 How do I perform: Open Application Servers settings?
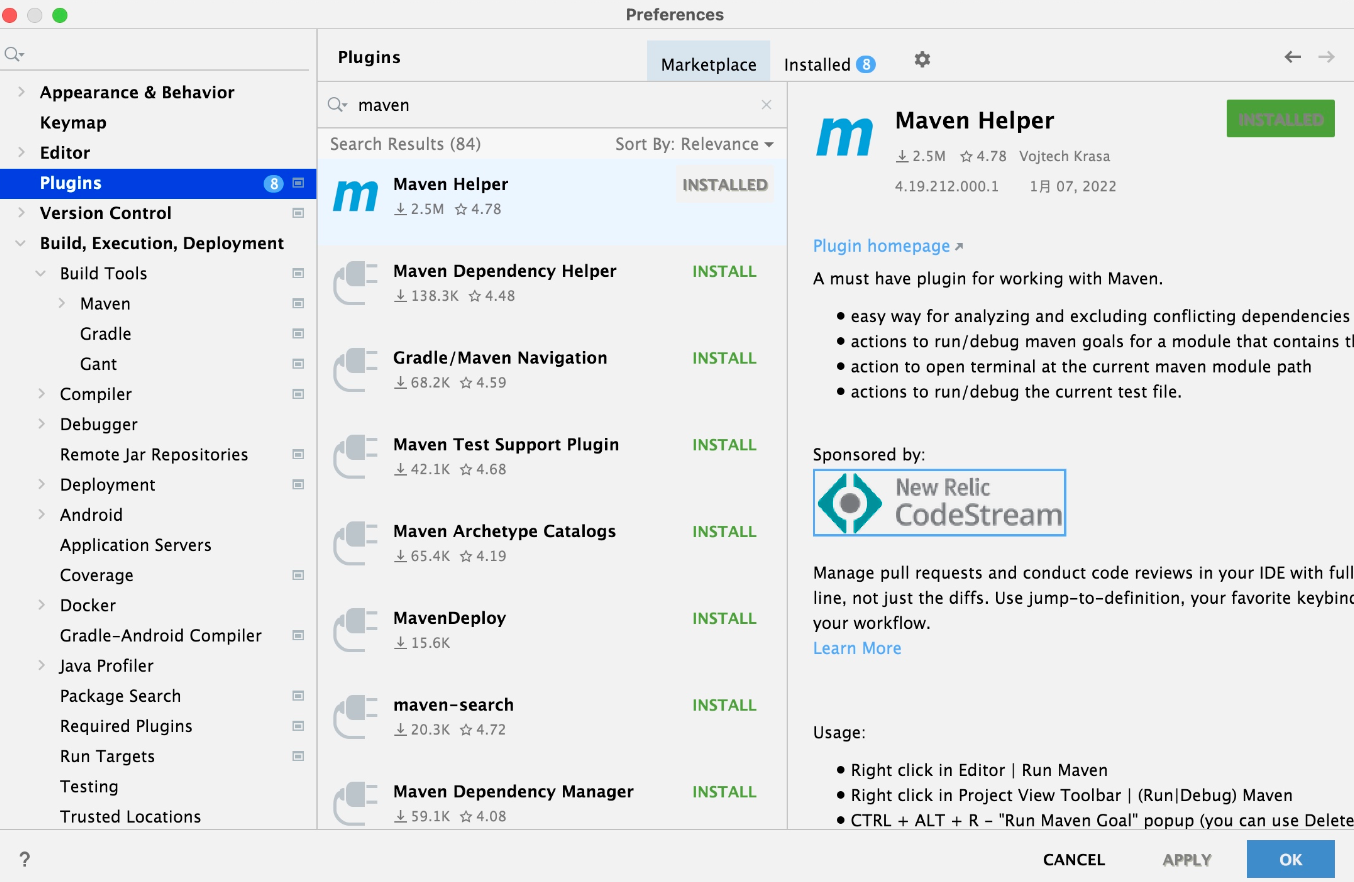(136, 545)
